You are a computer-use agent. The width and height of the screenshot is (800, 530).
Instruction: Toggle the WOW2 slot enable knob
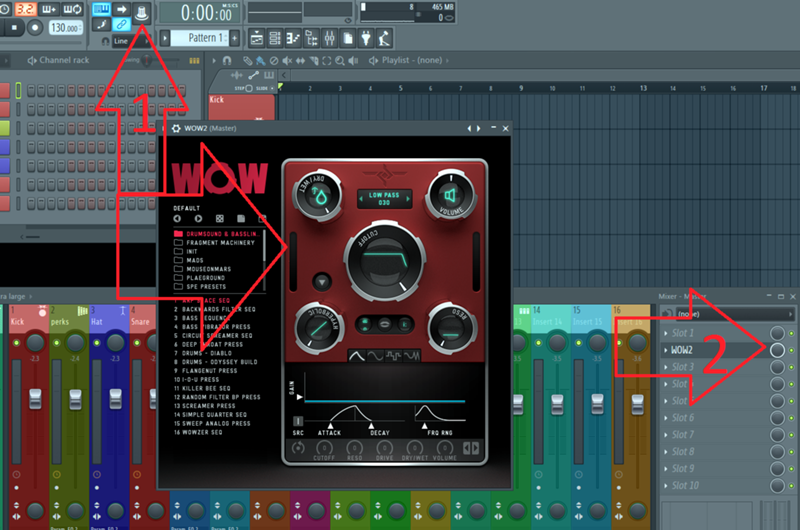(x=777, y=350)
